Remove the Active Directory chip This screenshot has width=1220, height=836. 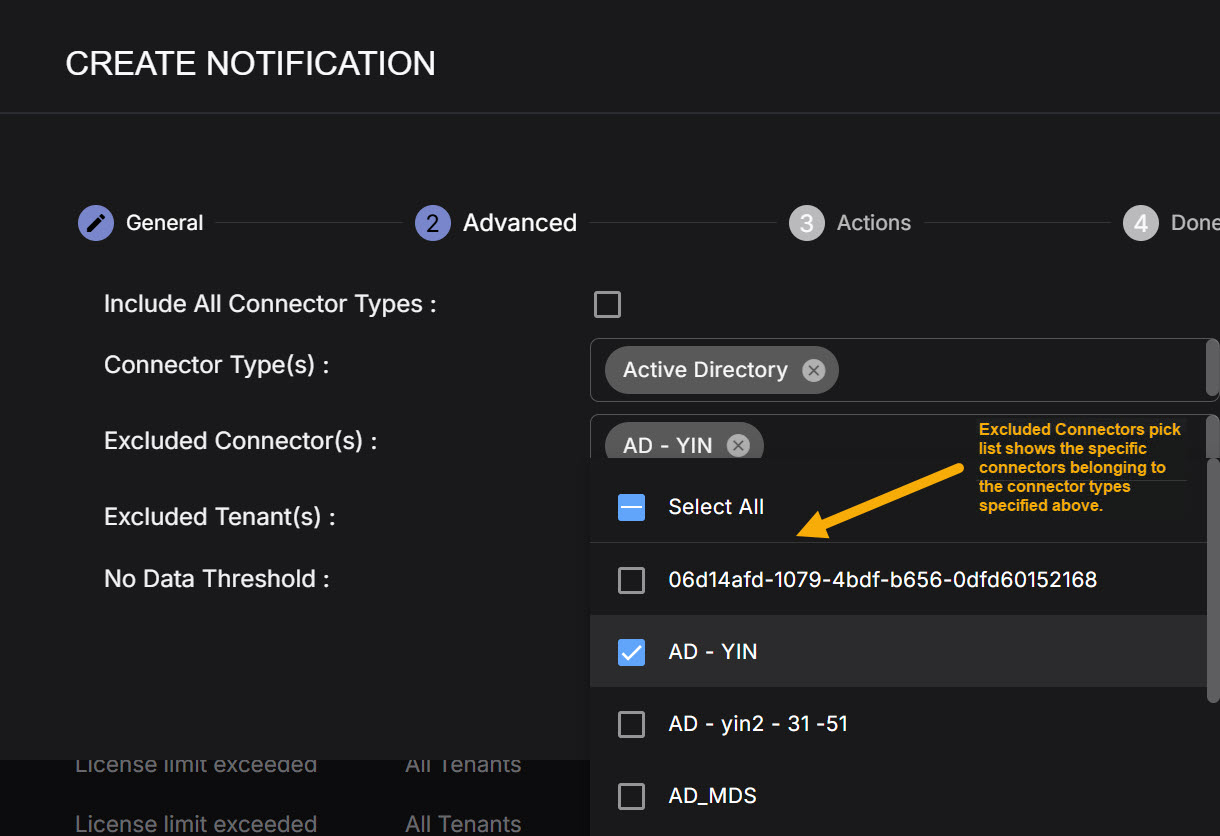[x=814, y=370]
